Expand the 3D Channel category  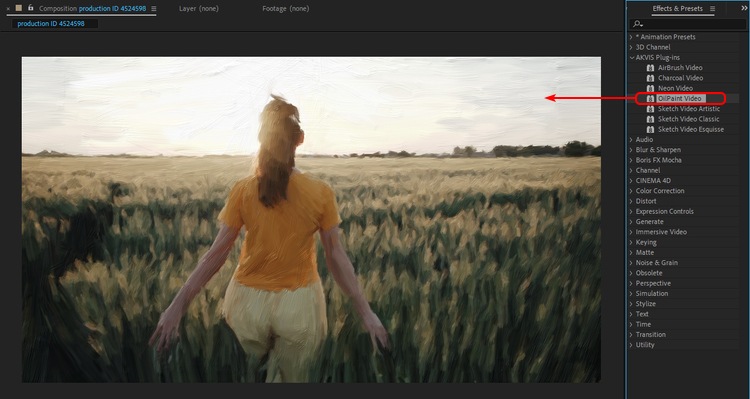click(x=631, y=47)
